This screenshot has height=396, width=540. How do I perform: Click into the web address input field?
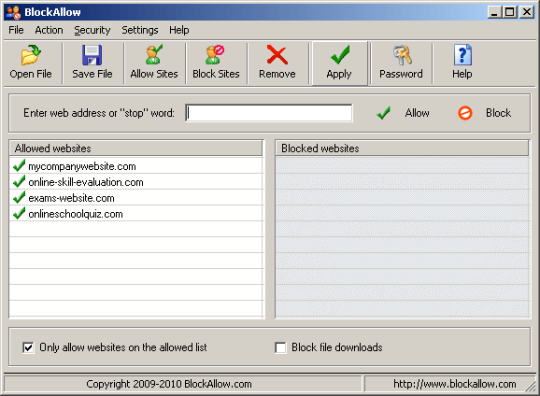[x=269, y=113]
